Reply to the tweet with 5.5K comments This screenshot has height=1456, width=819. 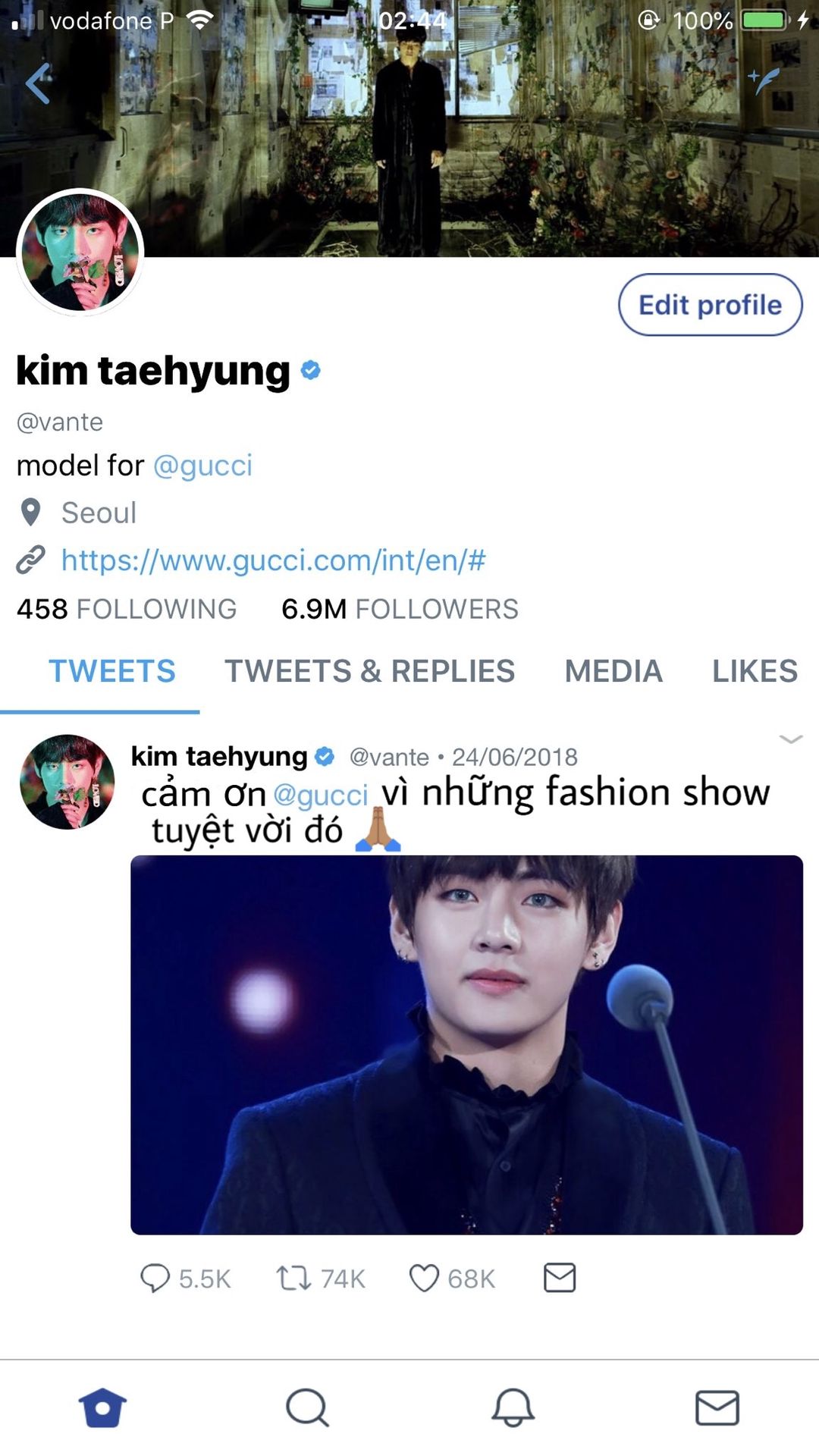point(155,1278)
